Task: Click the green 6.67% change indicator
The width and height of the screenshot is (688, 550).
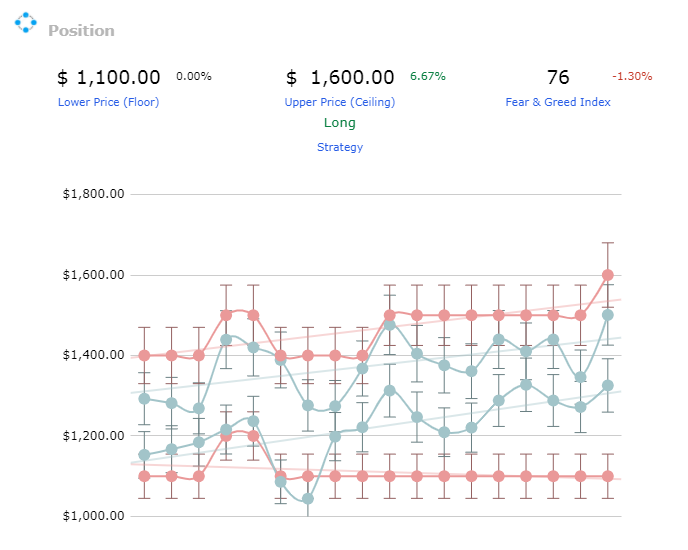Action: tap(428, 76)
